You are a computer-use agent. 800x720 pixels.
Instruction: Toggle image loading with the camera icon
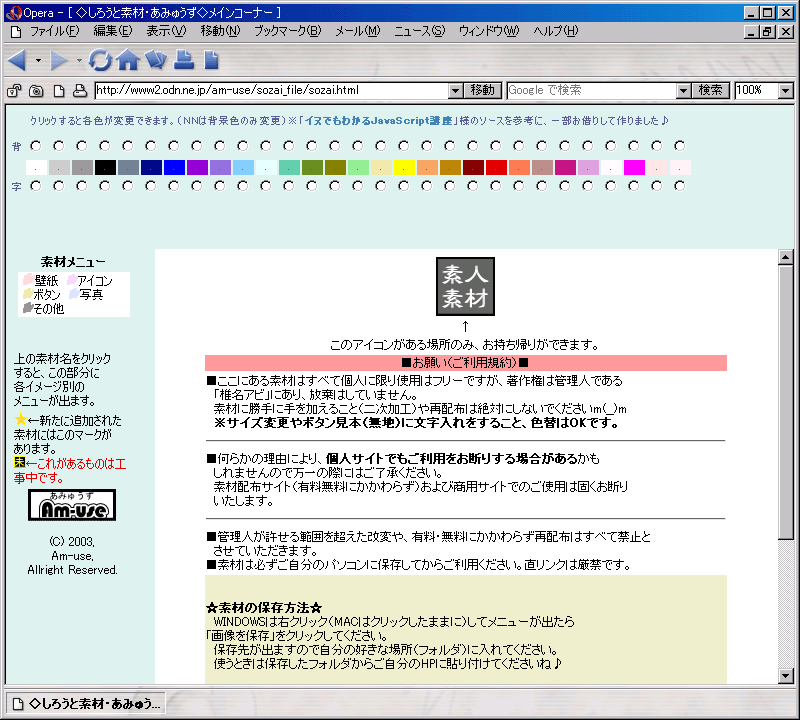(36, 91)
